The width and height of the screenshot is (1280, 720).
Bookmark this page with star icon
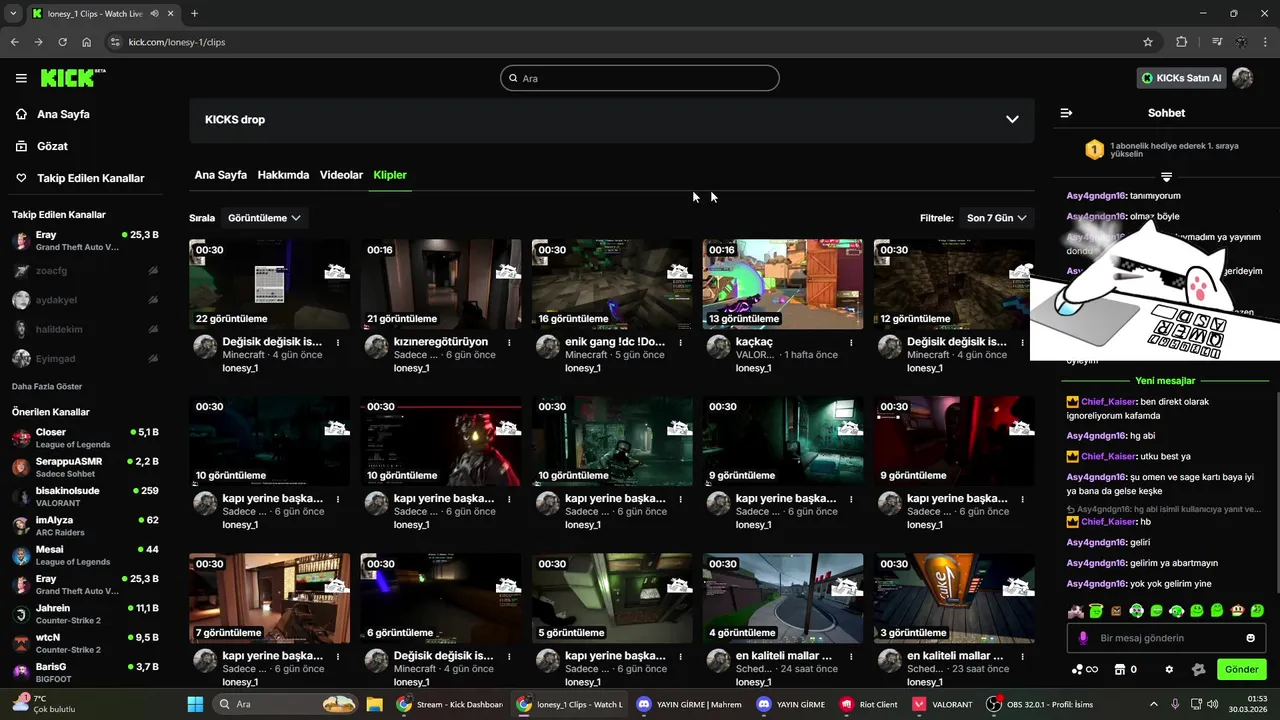pyautogui.click(x=1148, y=42)
